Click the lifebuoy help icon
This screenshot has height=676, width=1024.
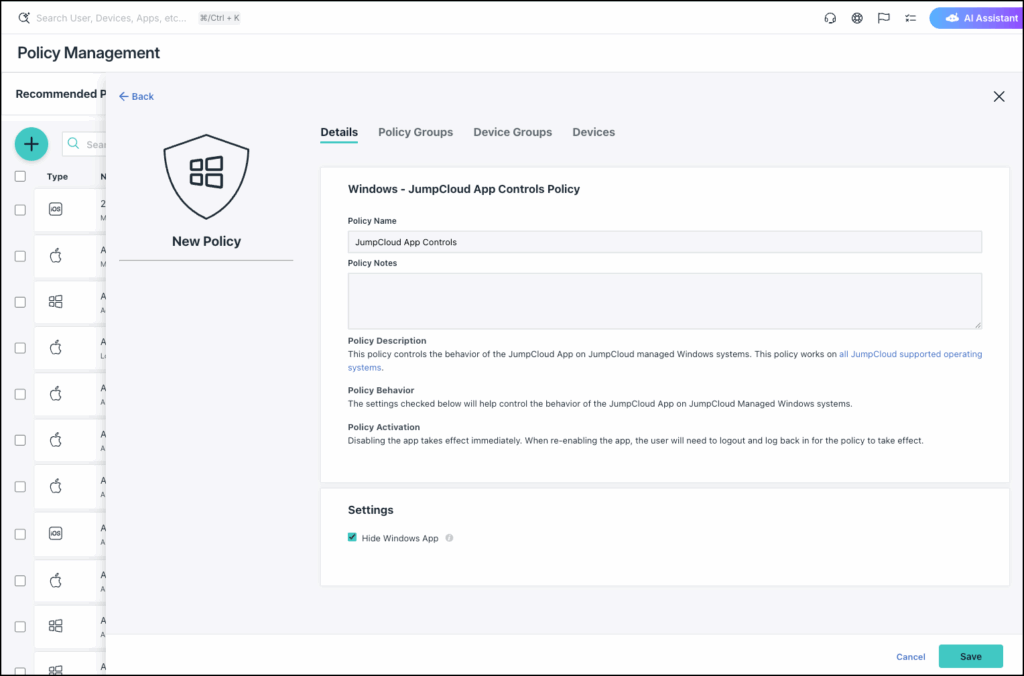[x=857, y=18]
